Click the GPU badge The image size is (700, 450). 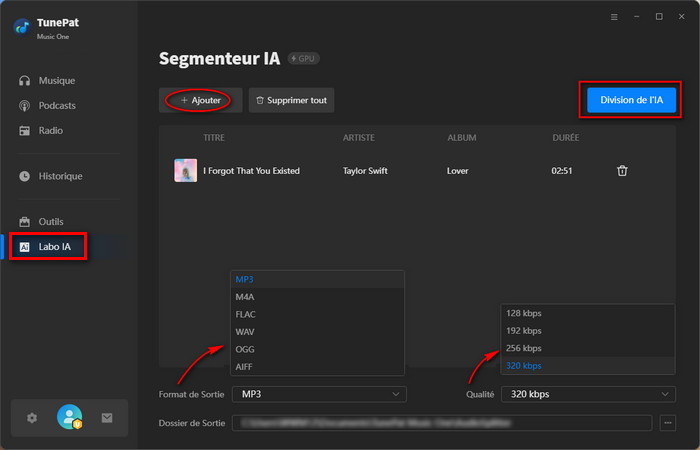point(303,58)
